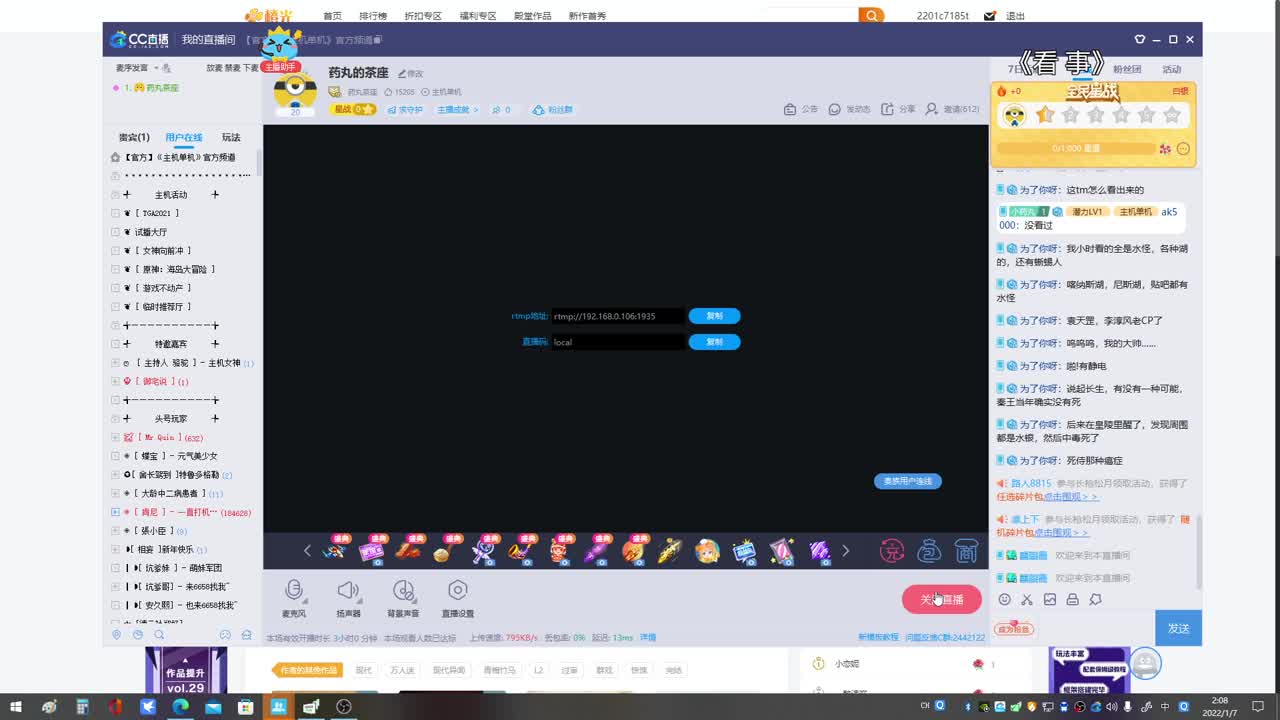Send the chat message with 发送
The image size is (1280, 720).
[1179, 628]
